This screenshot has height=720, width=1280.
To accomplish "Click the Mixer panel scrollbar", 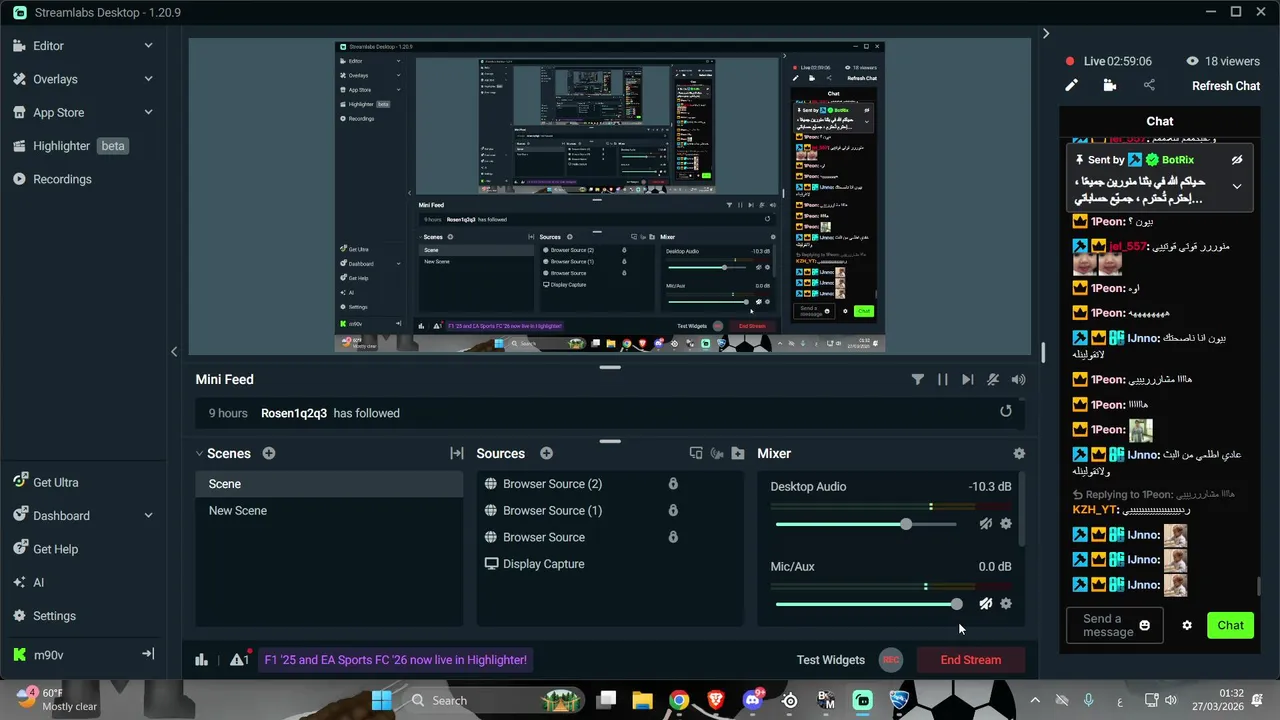I will [1022, 510].
